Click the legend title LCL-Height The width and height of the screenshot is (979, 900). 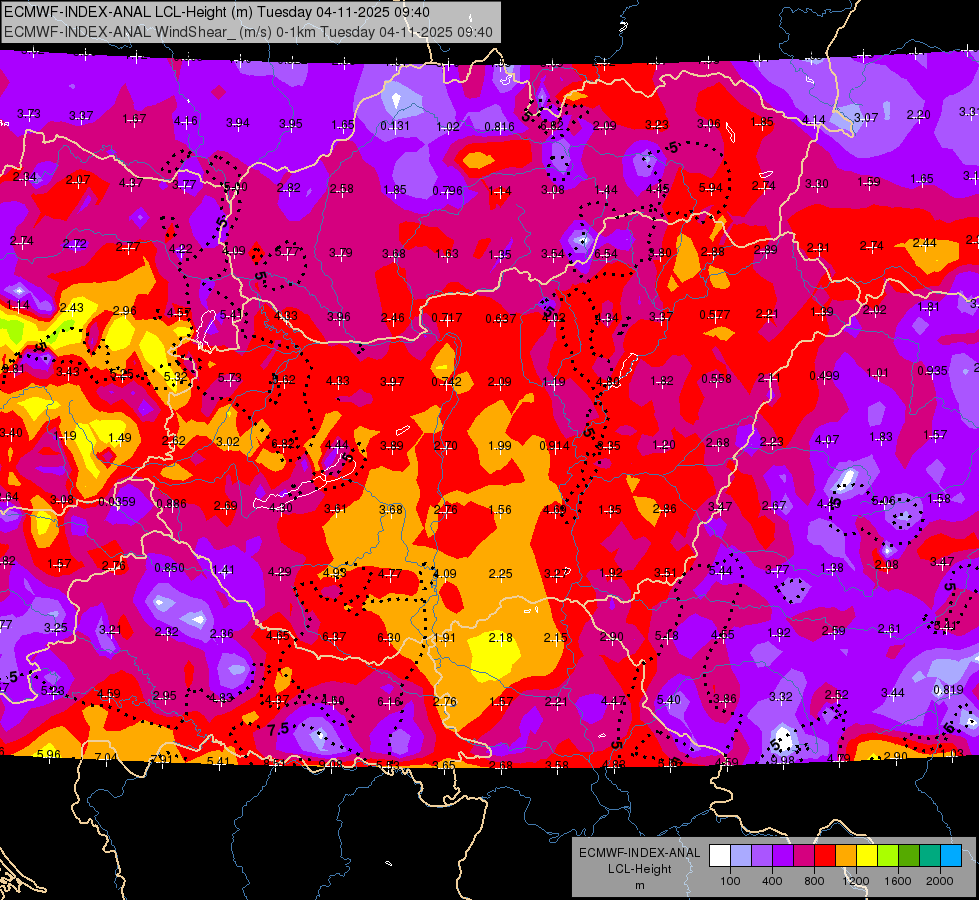(639, 869)
